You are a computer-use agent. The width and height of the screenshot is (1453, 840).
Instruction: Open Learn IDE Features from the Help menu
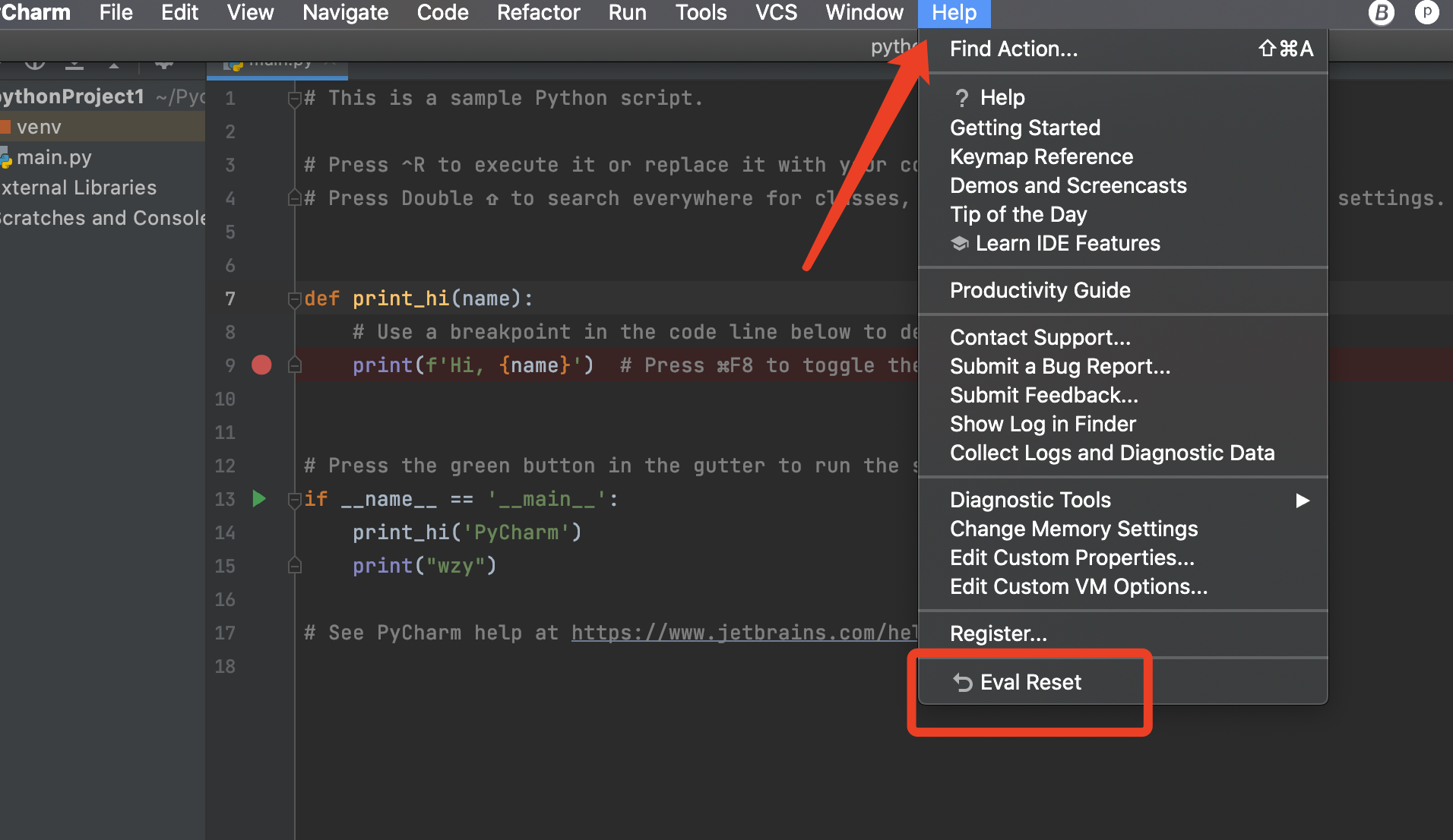(x=1122, y=244)
